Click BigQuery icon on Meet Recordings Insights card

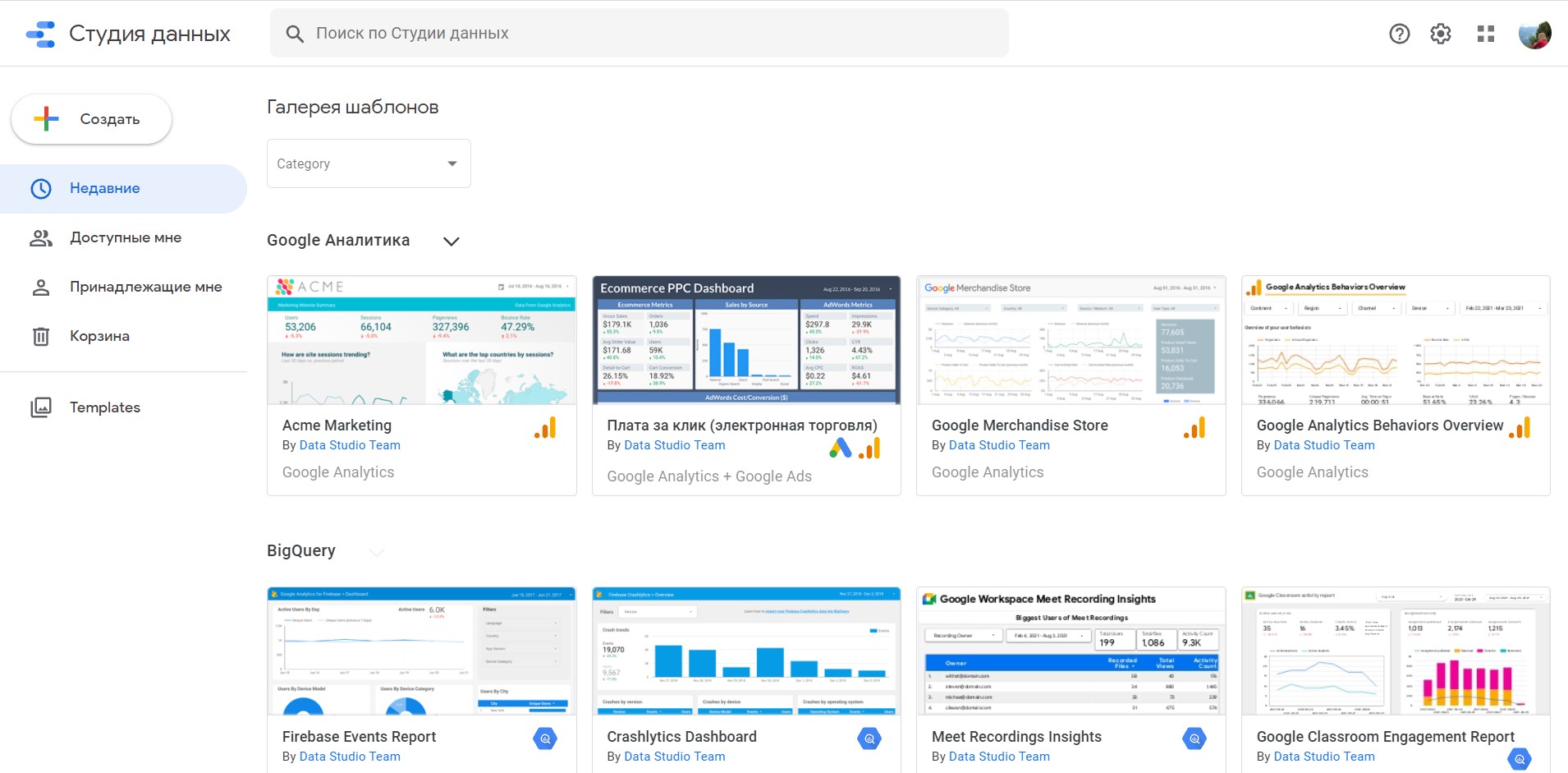pos(1194,738)
